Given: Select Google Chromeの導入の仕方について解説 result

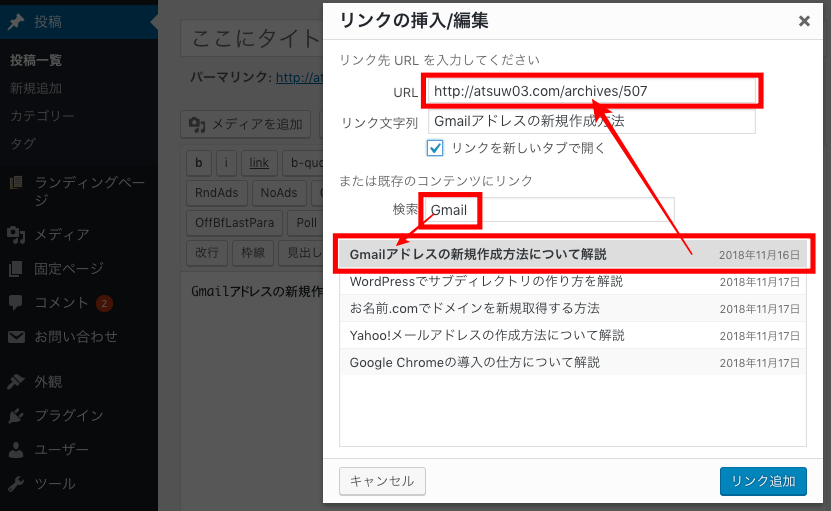Looking at the screenshot, I should pyautogui.click(x=572, y=363).
